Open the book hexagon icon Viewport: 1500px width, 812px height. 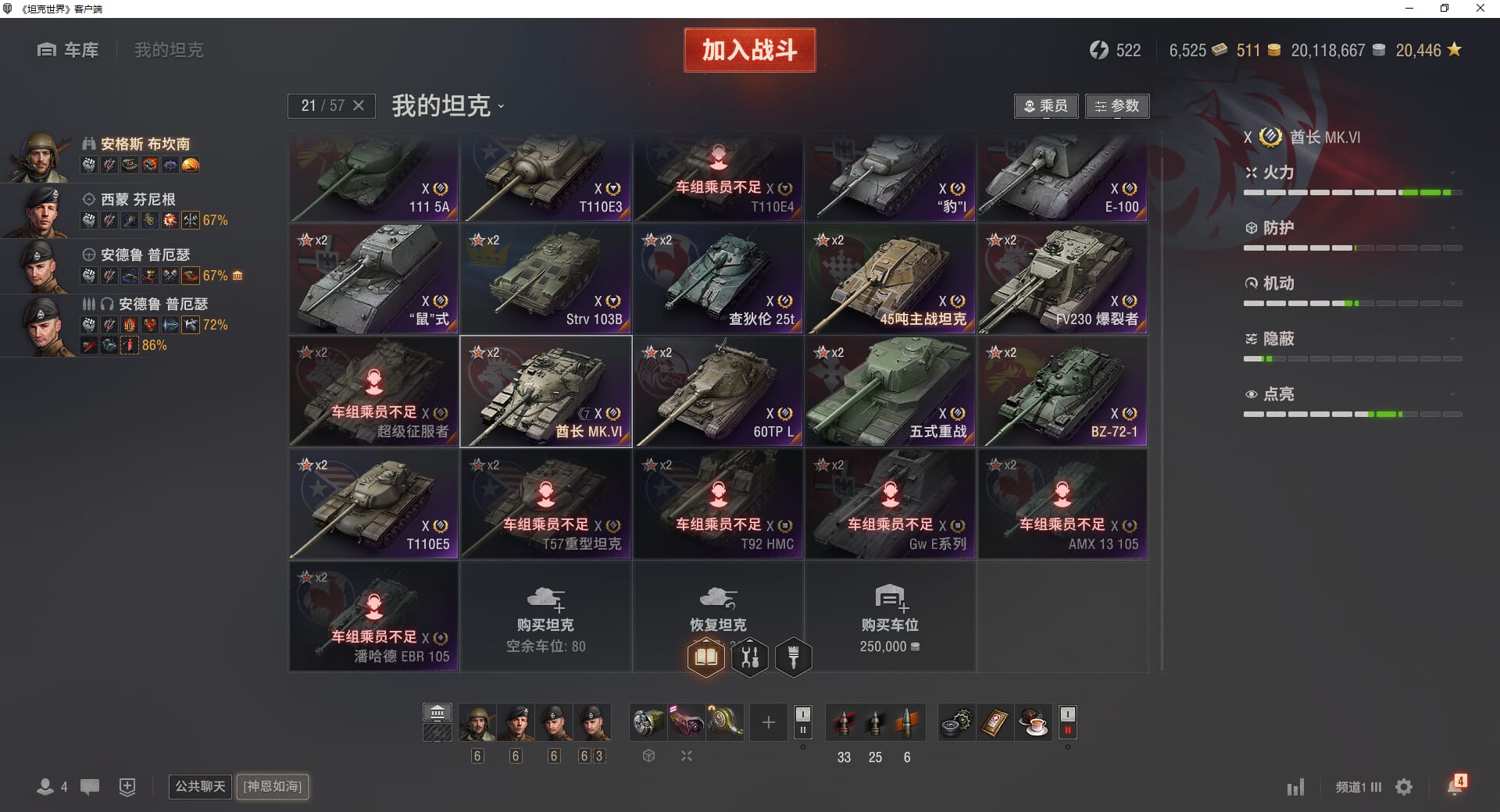[x=706, y=657]
